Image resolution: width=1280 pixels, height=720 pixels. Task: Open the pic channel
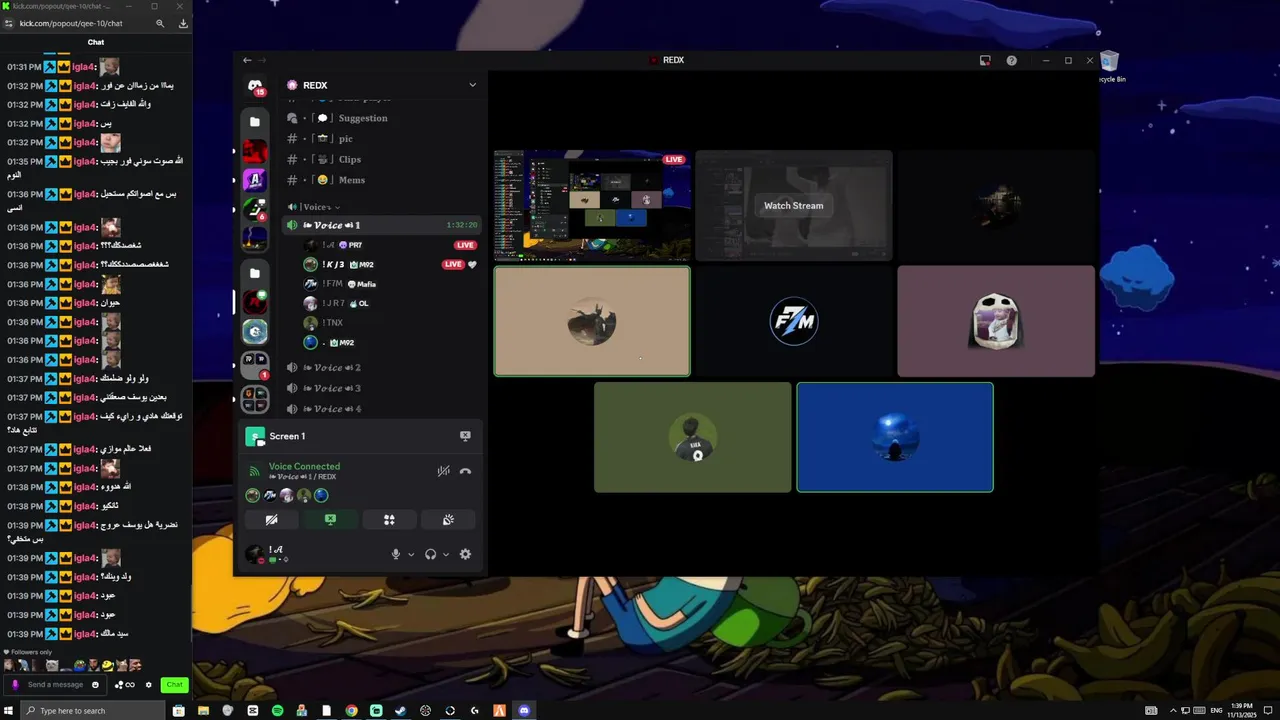coord(381,139)
